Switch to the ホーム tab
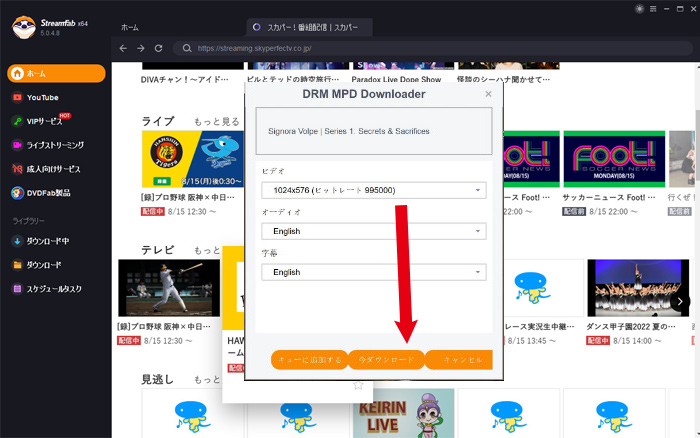700x438 pixels. coord(130,28)
